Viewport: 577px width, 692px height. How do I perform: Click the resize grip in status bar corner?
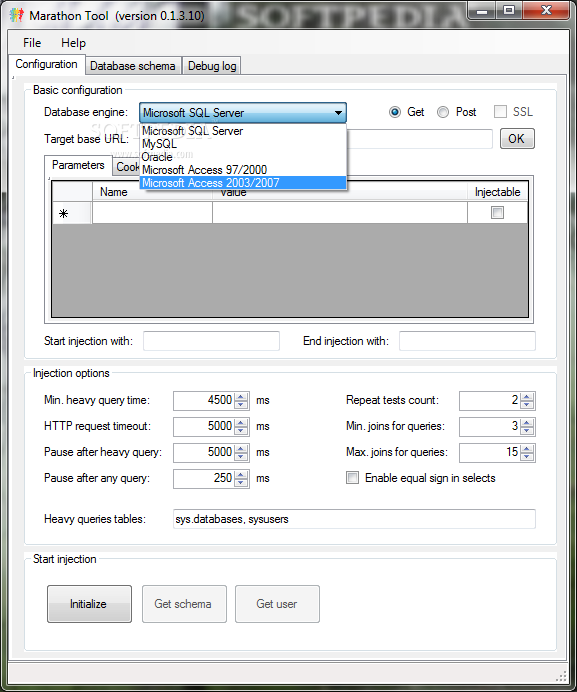[x=561, y=676]
